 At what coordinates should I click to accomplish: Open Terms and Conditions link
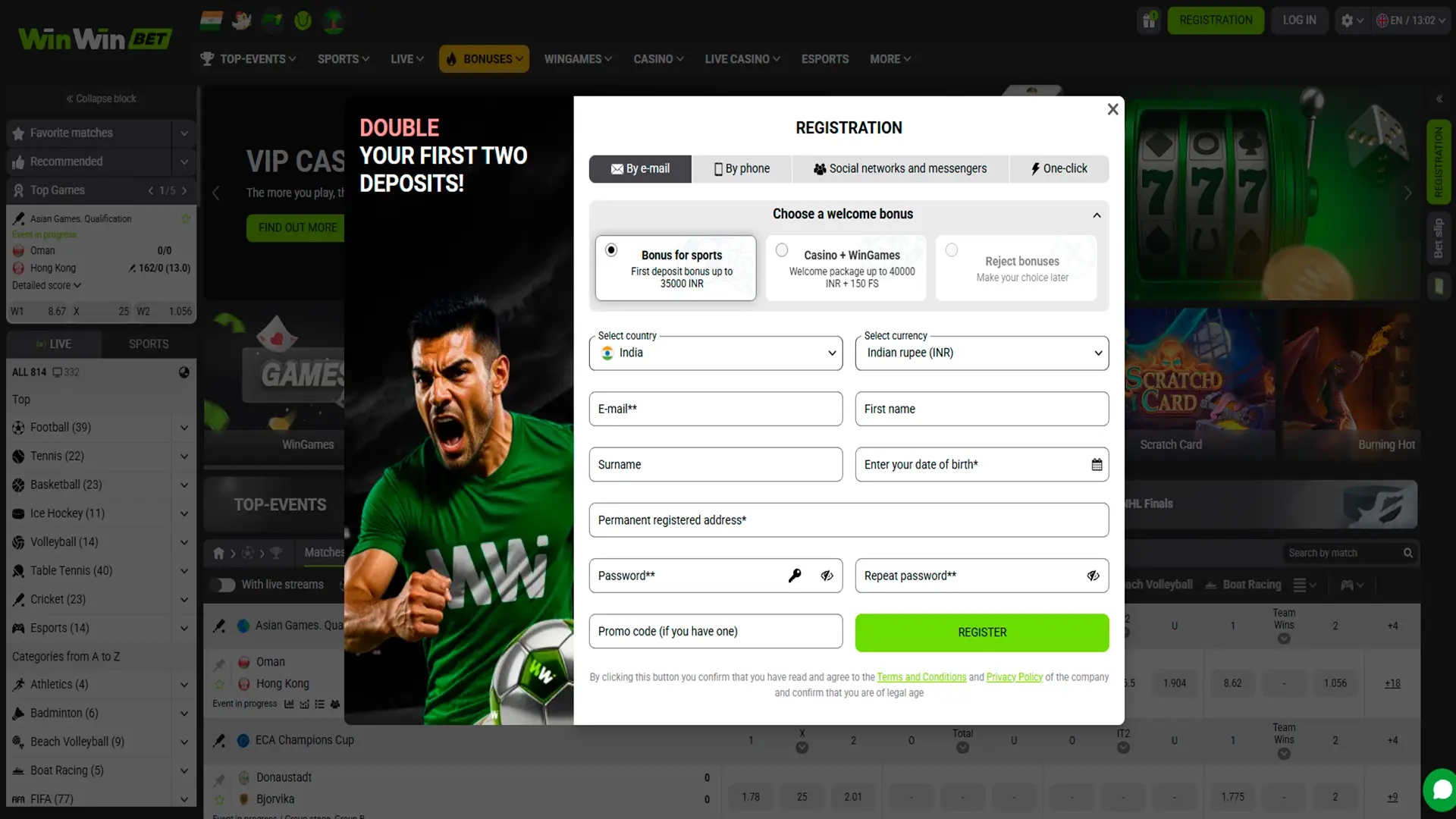point(921,677)
